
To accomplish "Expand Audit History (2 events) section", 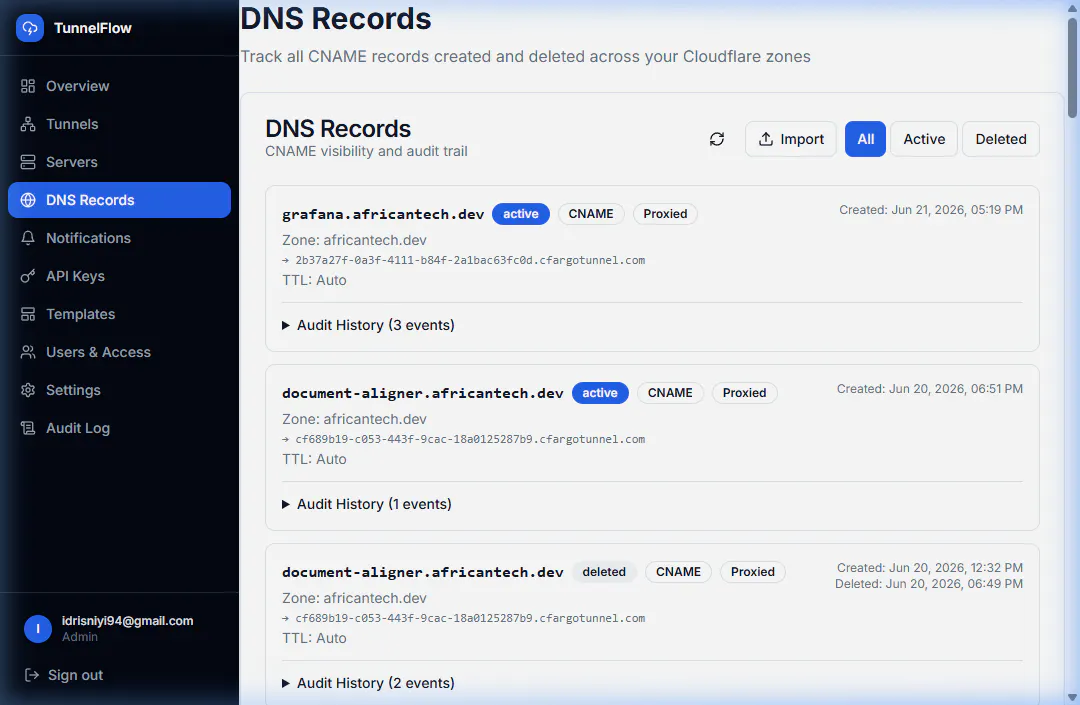I will click(368, 683).
